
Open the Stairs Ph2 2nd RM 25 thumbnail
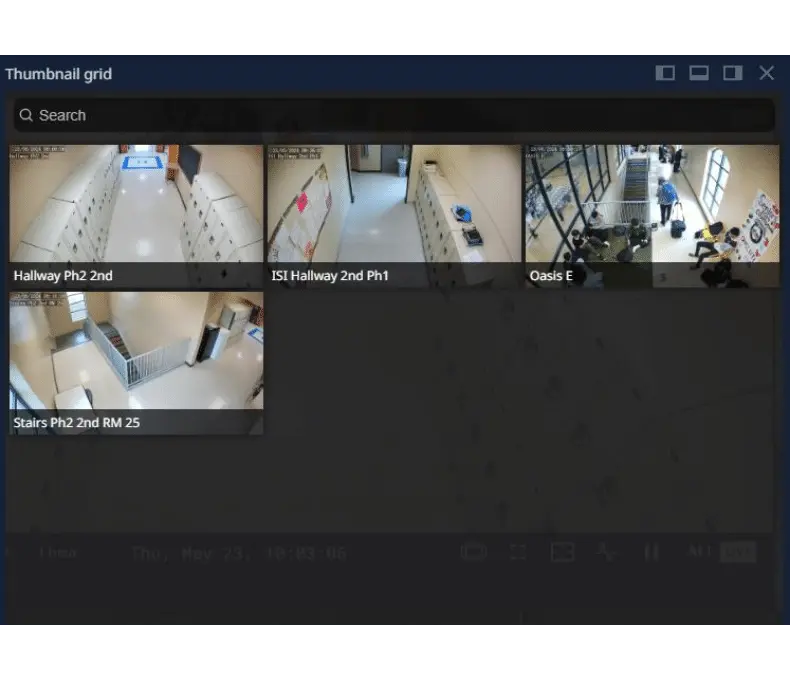[x=136, y=363]
